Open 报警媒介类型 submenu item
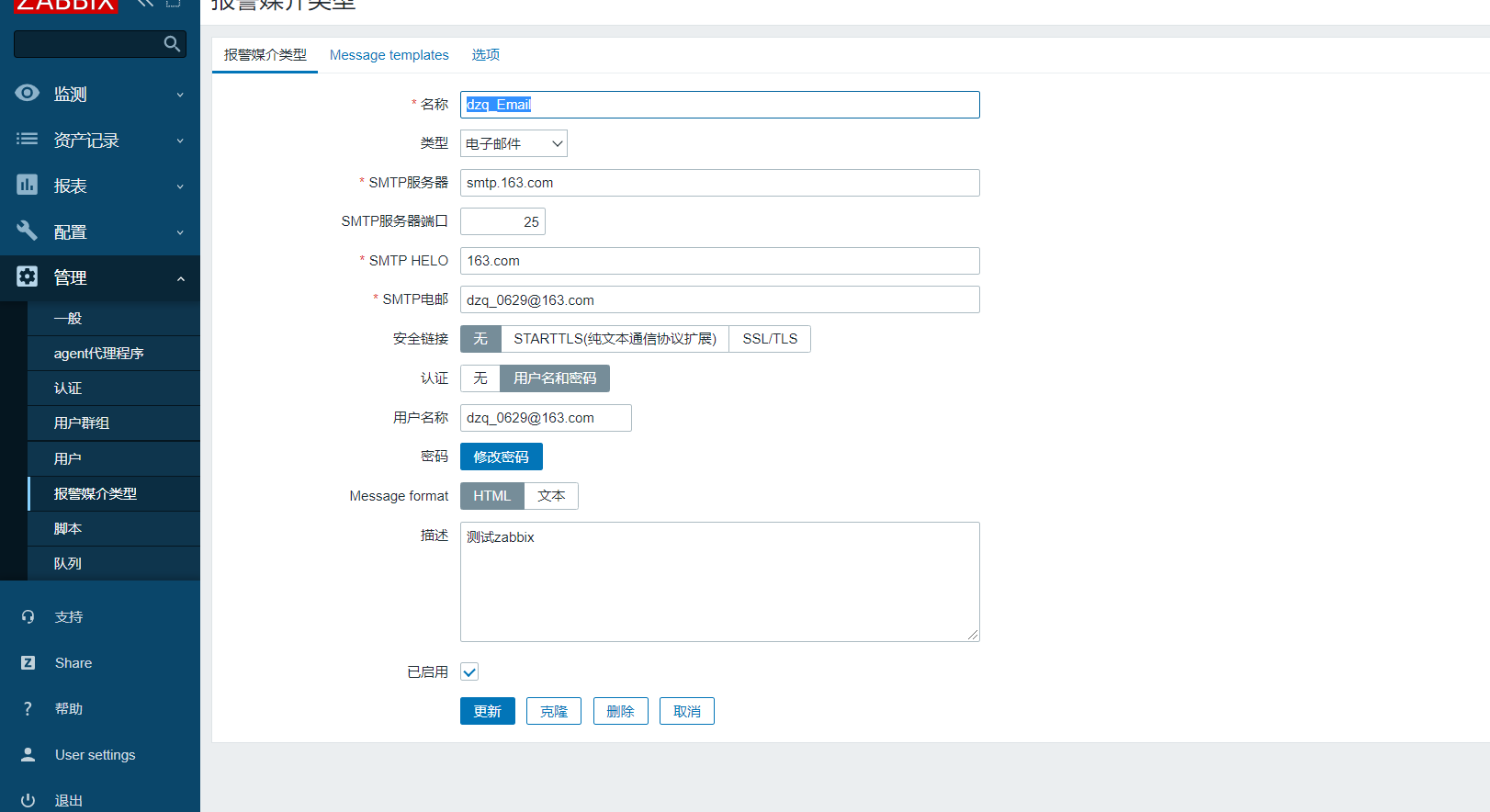The width and height of the screenshot is (1490, 812). pos(114,493)
